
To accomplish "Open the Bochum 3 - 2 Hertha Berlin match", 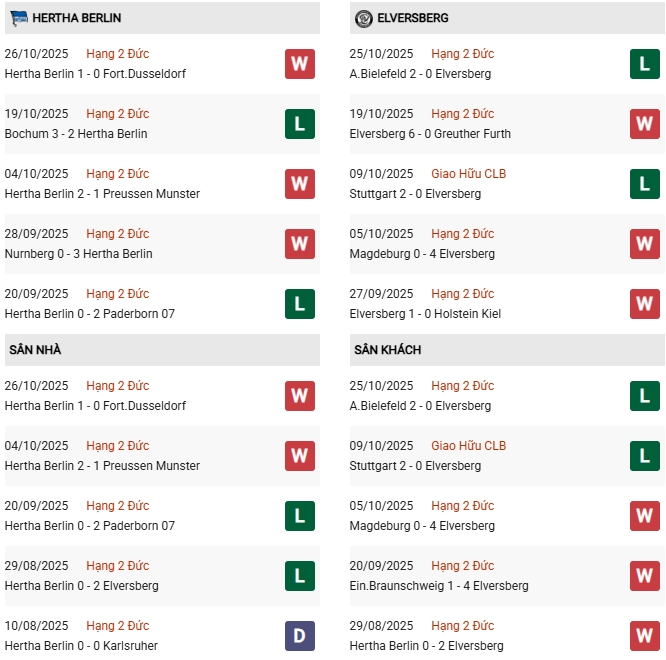I will coord(76,134).
